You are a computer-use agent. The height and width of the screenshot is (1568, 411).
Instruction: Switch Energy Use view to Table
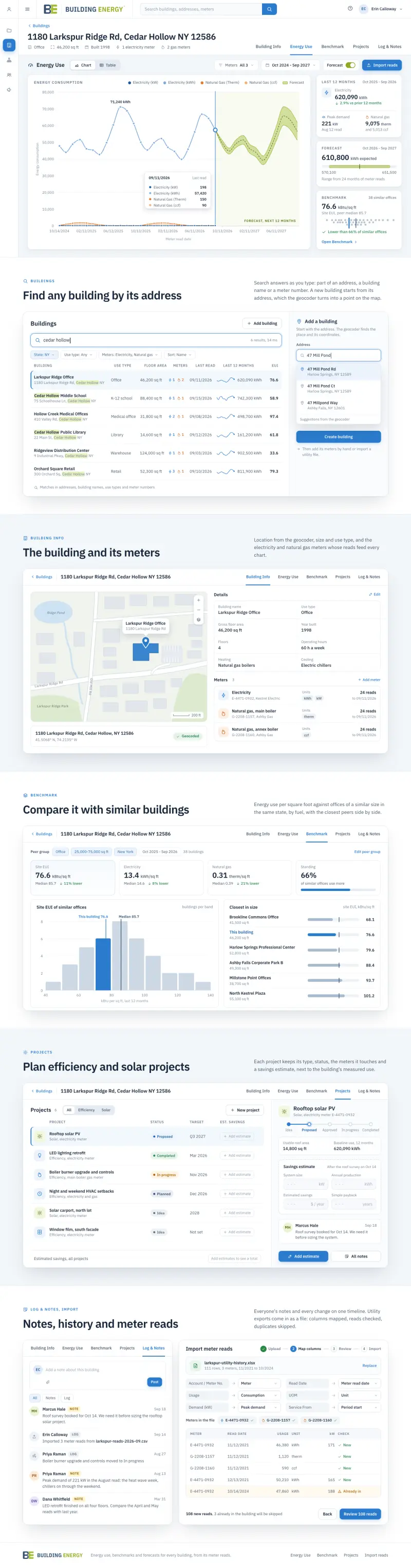click(x=107, y=65)
